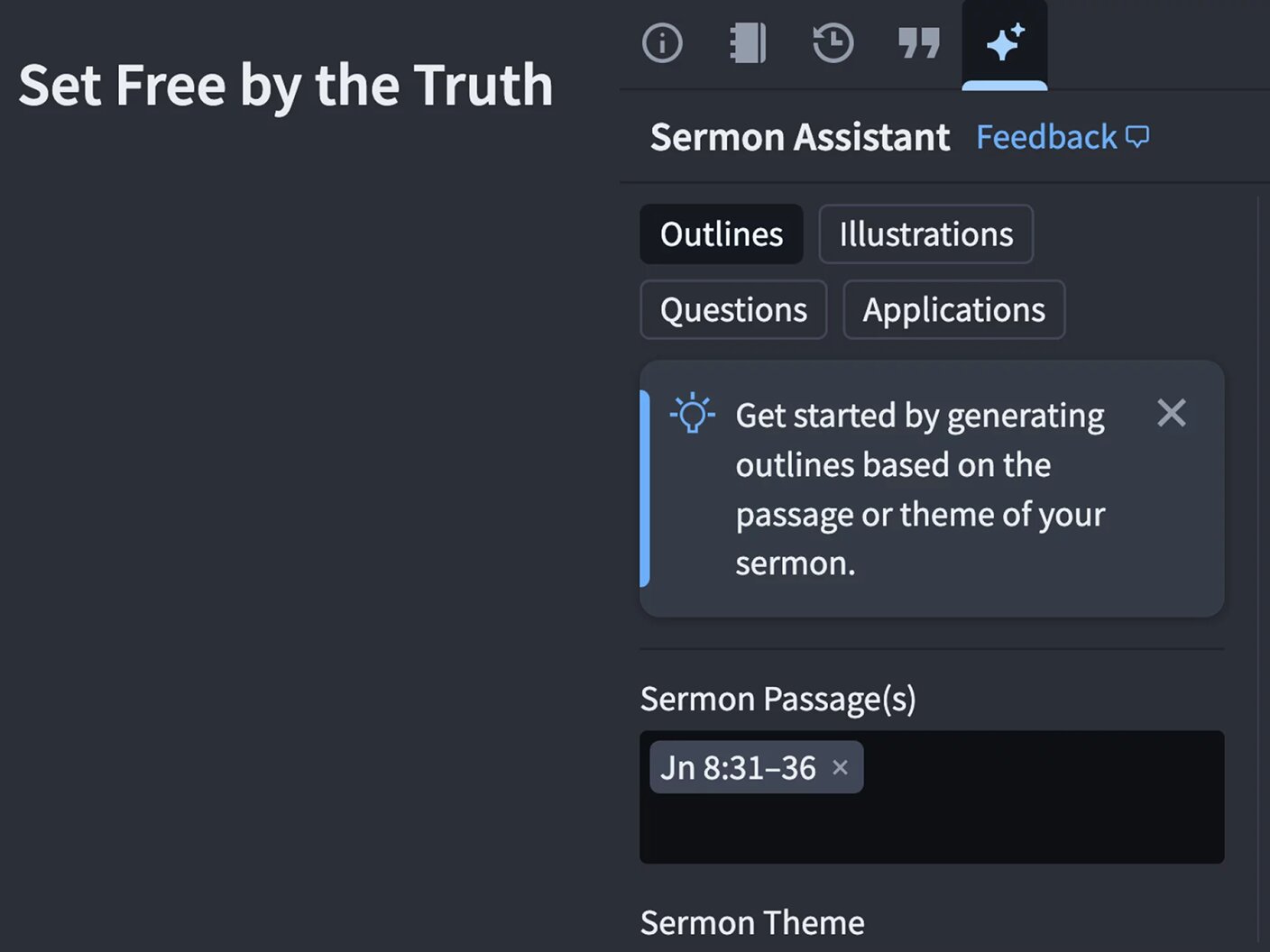Viewport: 1270px width, 952px height.
Task: Open the quotes panel icon
Action: [x=919, y=43]
